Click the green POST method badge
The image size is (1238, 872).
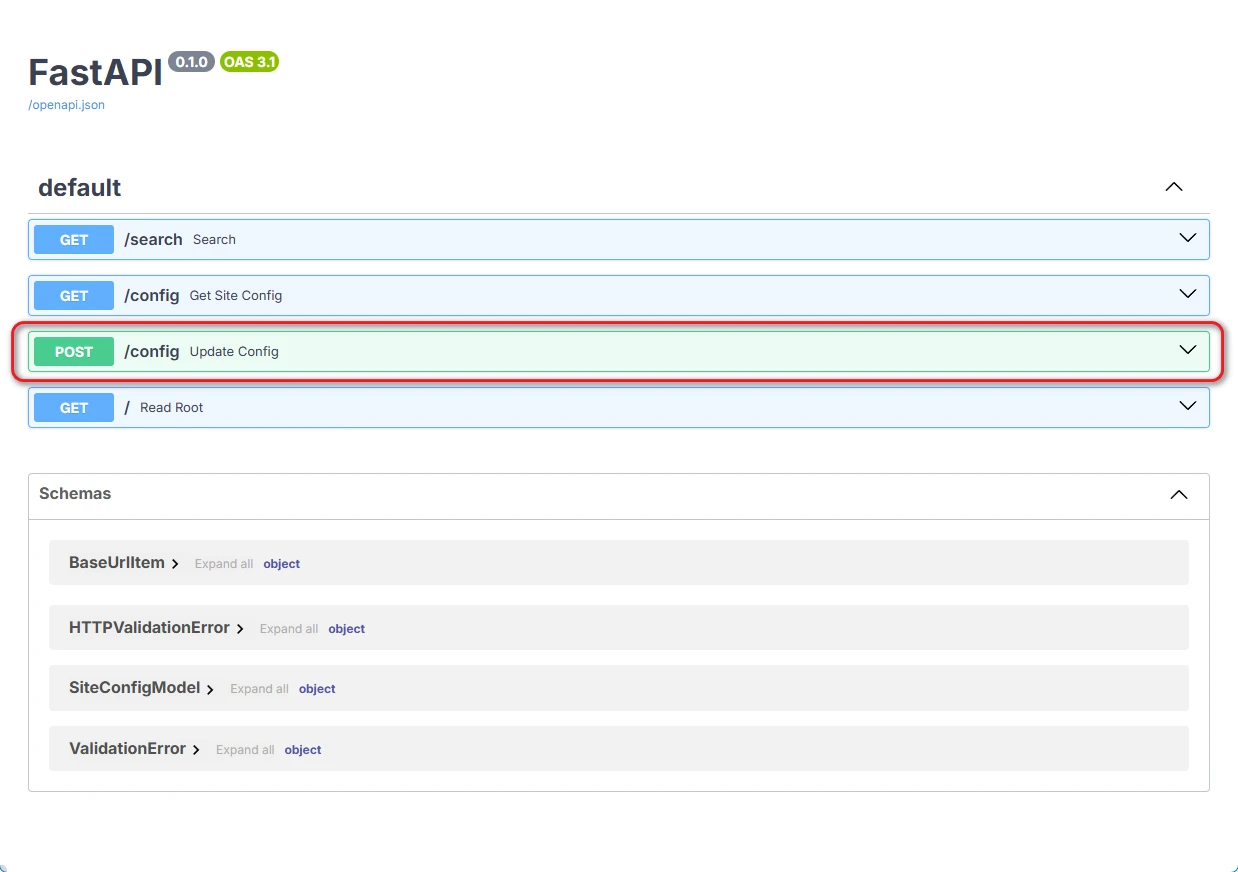point(74,352)
